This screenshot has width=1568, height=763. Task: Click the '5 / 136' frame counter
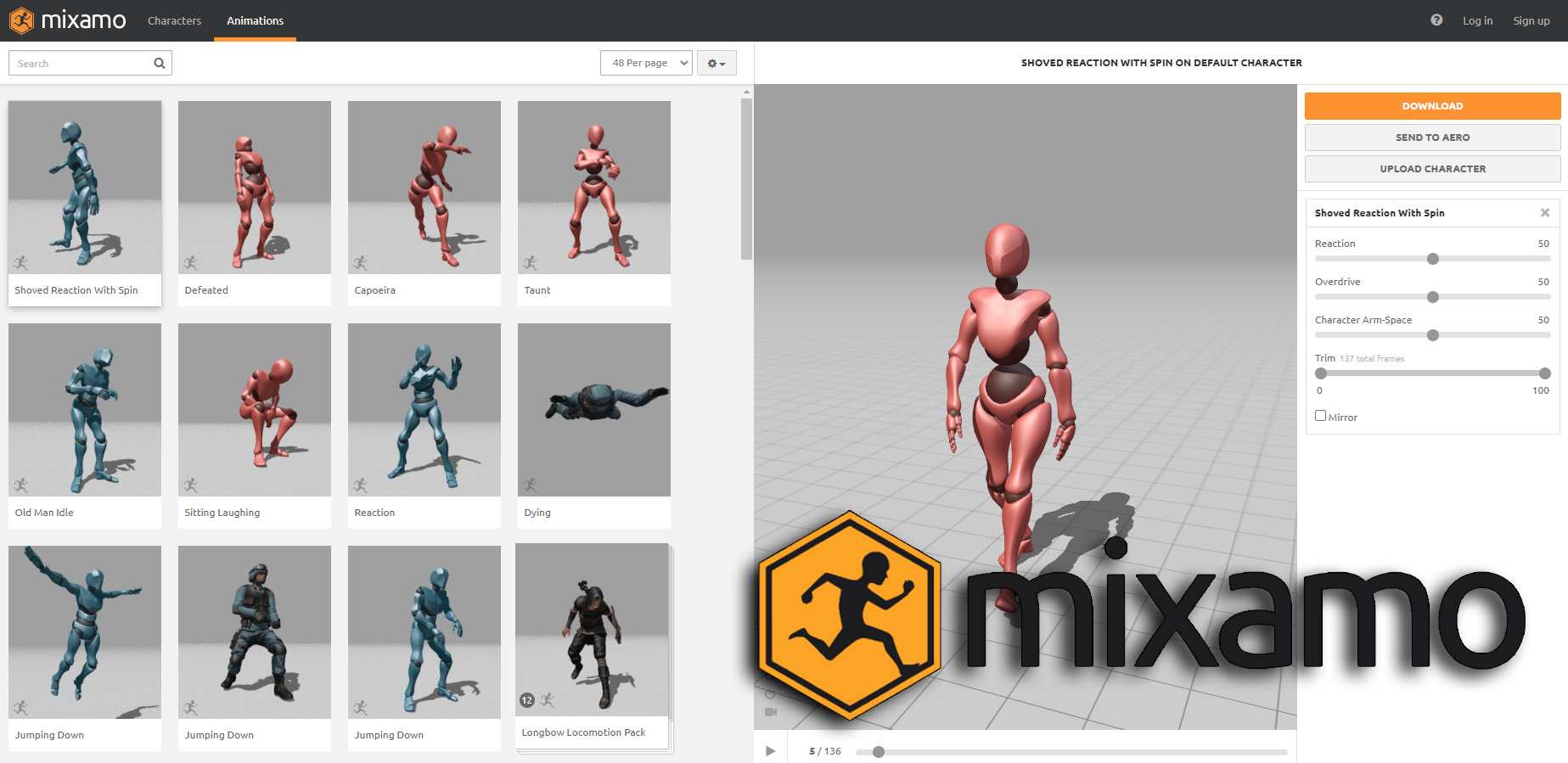825,751
